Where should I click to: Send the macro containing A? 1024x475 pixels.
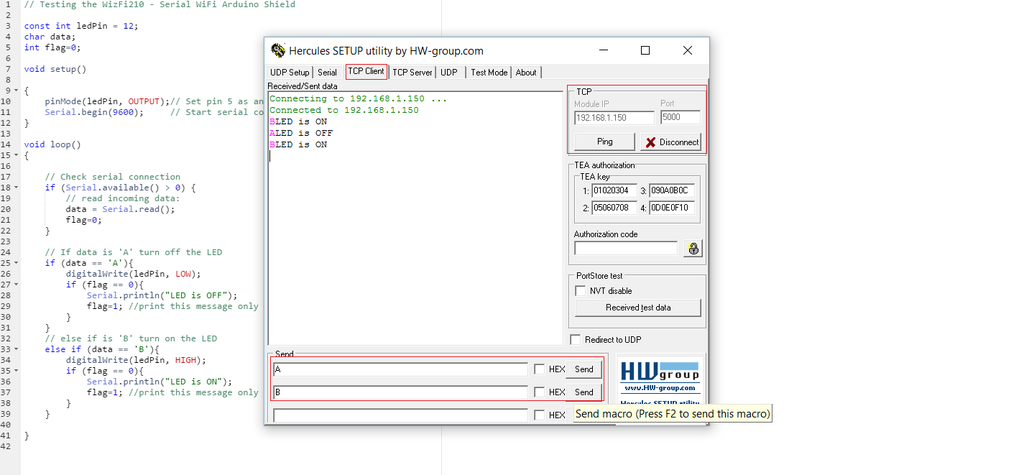(583, 369)
